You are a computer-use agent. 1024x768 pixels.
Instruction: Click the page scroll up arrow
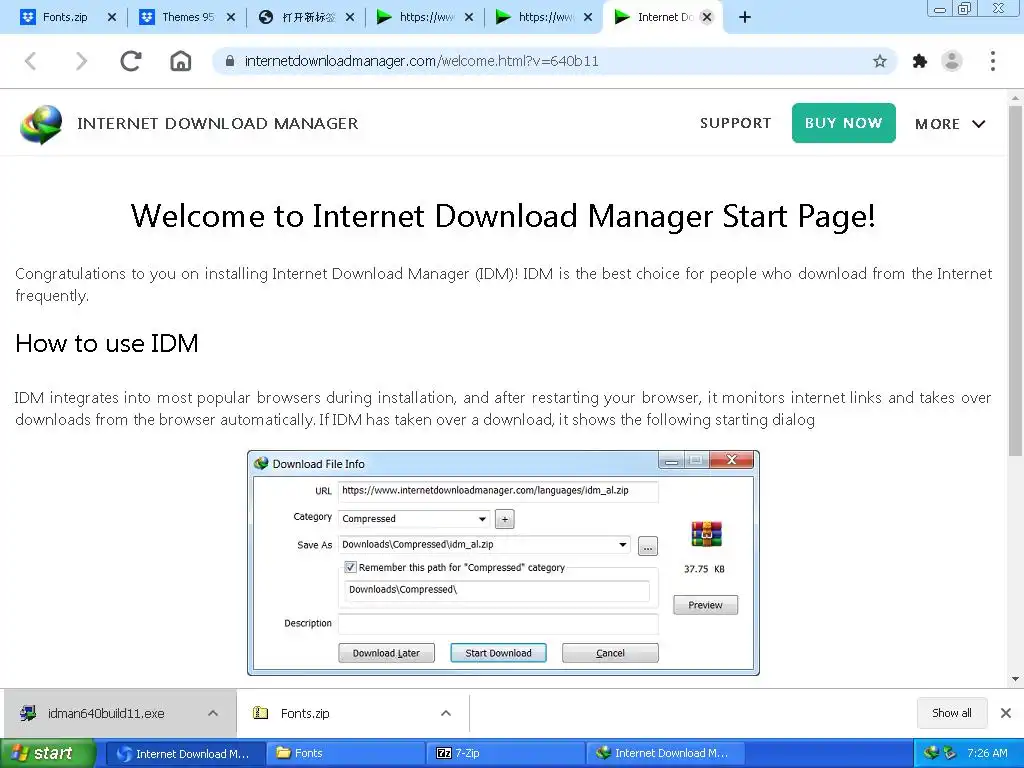1016,97
